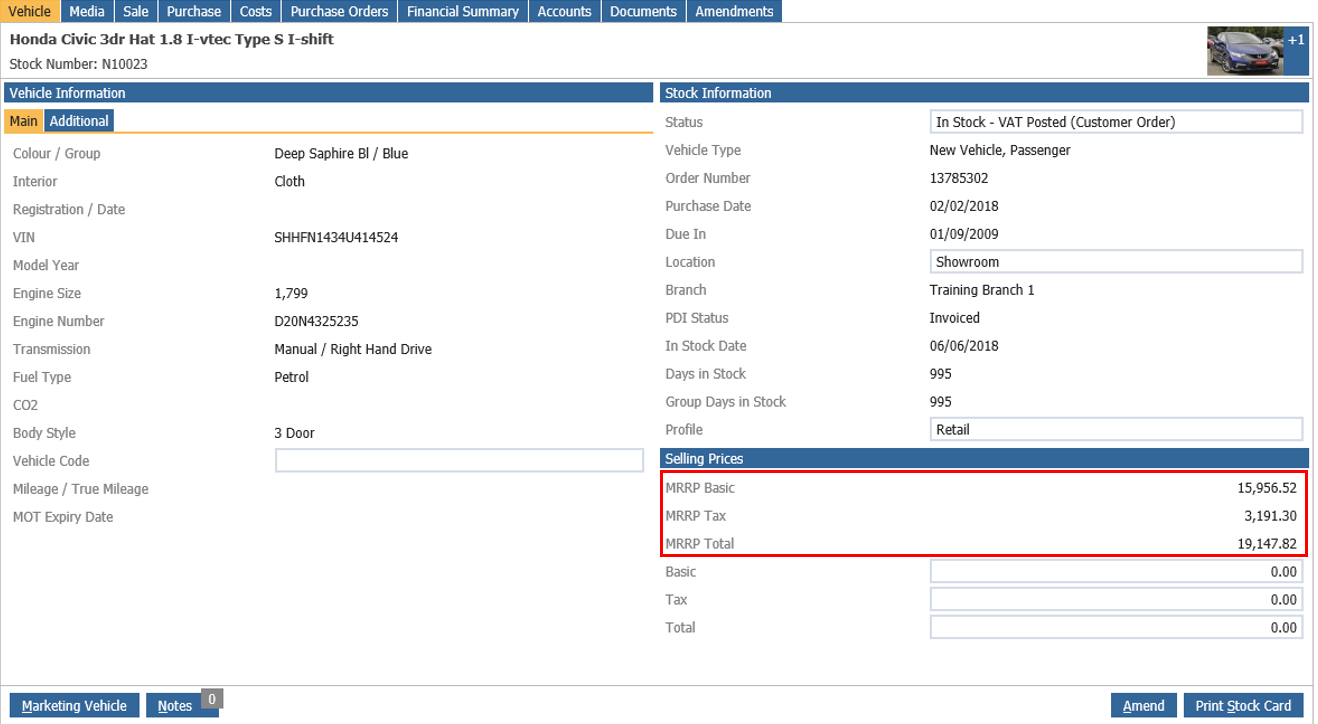The height and width of the screenshot is (724, 1318).
Task: Click the Manual / Right Hand Drive value
Action: tap(353, 350)
